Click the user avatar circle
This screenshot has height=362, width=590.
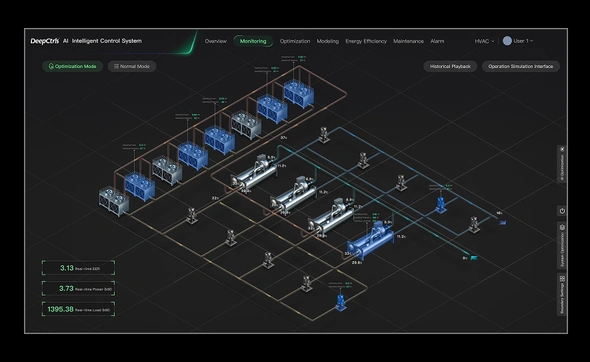point(507,41)
